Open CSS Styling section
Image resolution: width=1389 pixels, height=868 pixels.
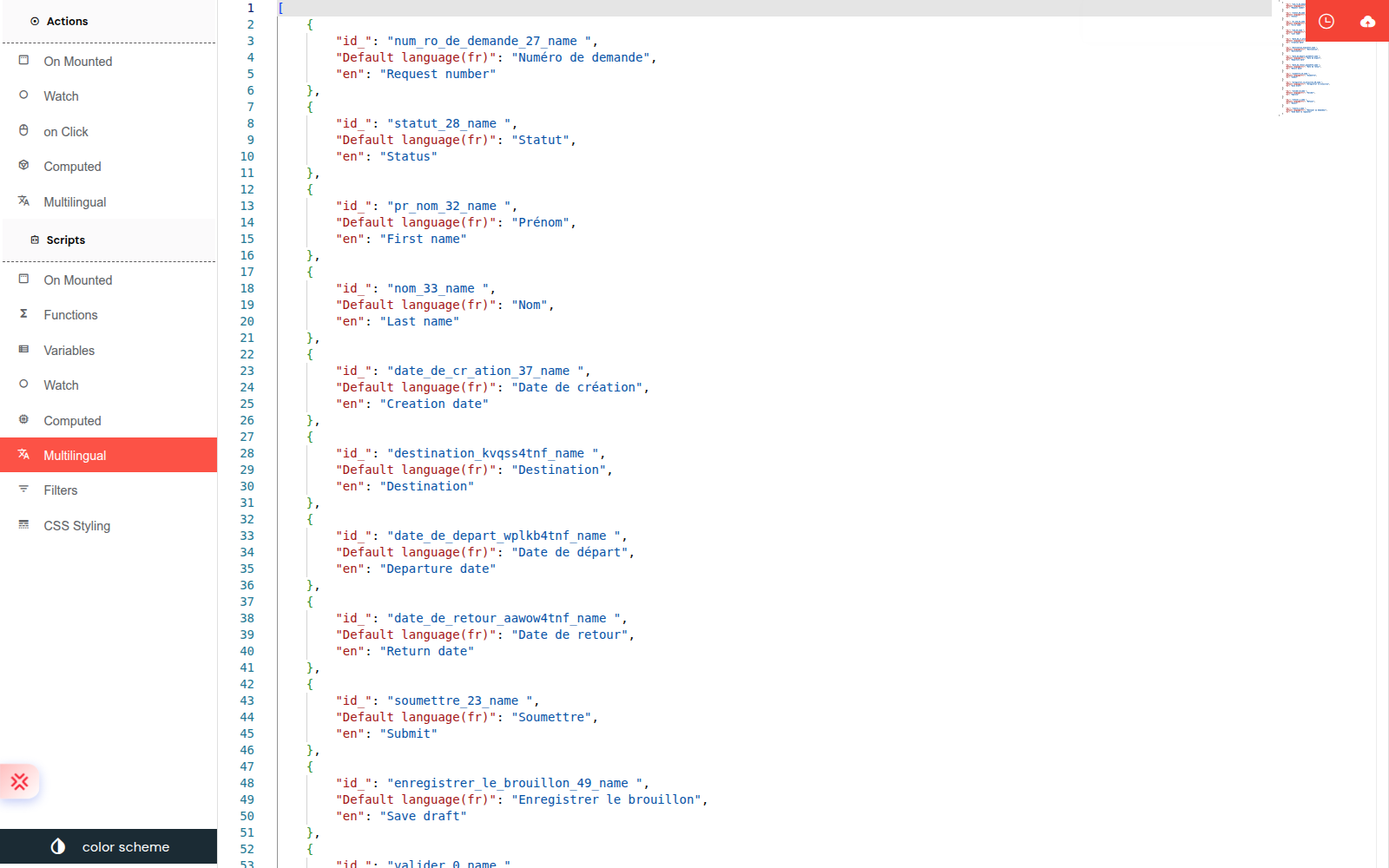point(109,526)
